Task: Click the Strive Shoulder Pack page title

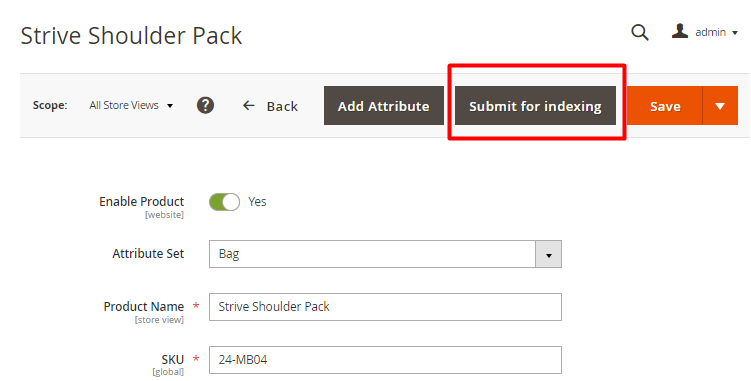Action: pyautogui.click(x=131, y=36)
